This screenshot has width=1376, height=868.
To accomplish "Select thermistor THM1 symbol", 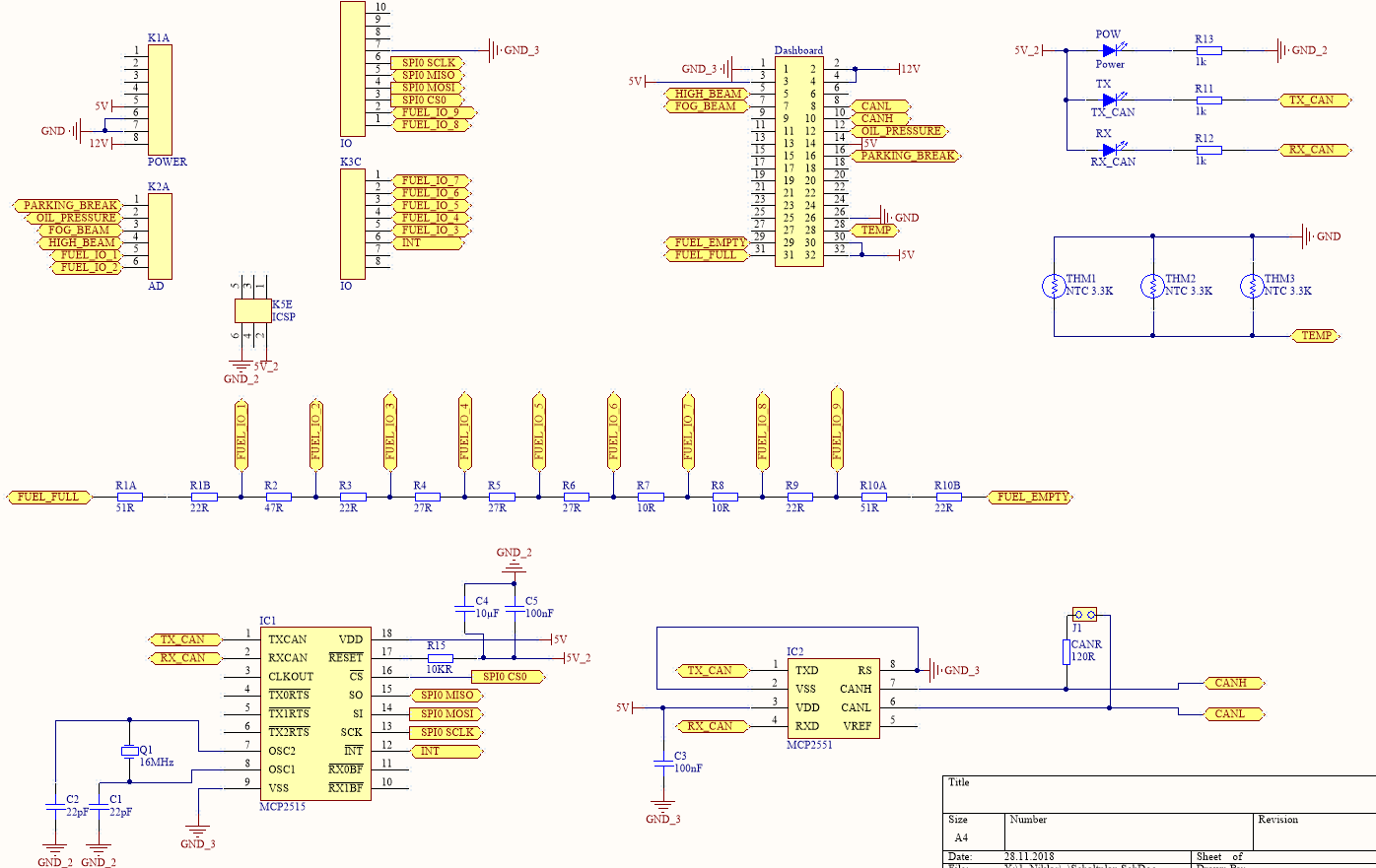I will pyautogui.click(x=1054, y=287).
